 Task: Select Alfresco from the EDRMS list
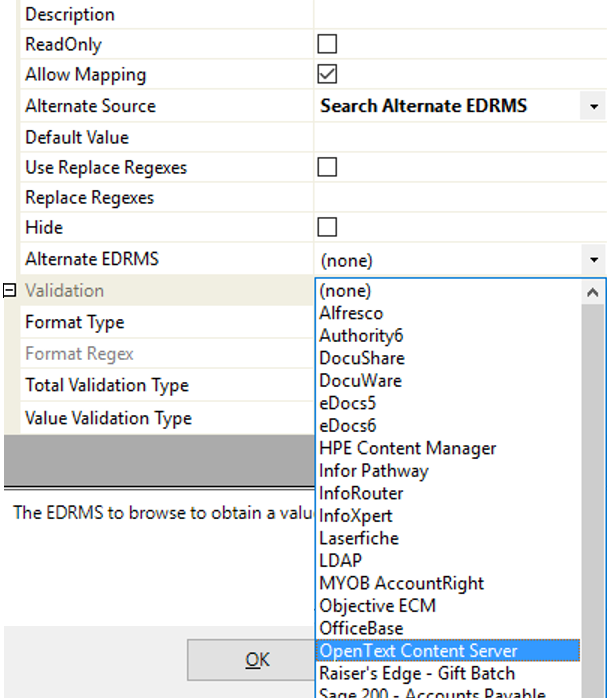[351, 313]
